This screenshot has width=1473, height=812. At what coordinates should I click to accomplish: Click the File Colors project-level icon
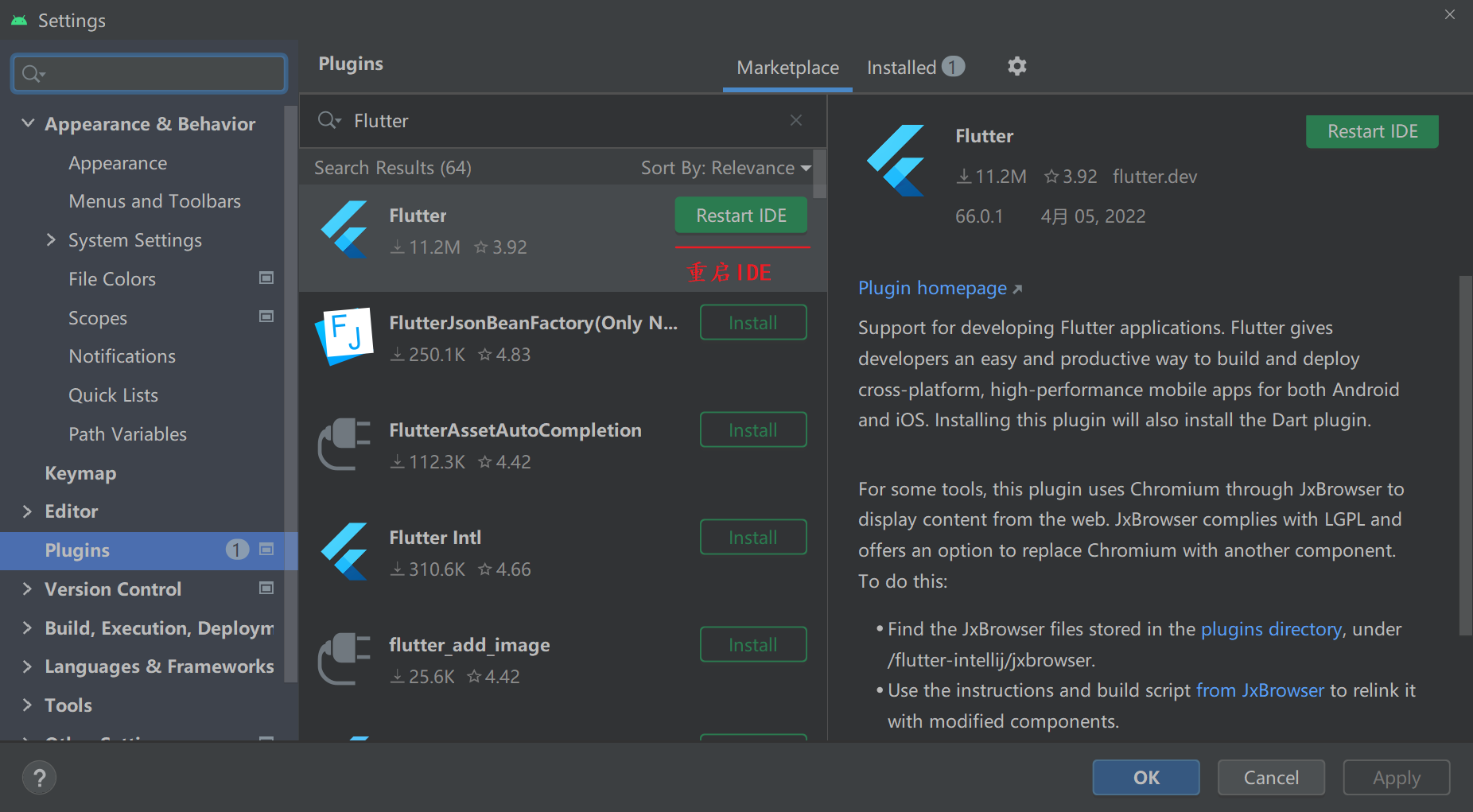click(x=266, y=278)
